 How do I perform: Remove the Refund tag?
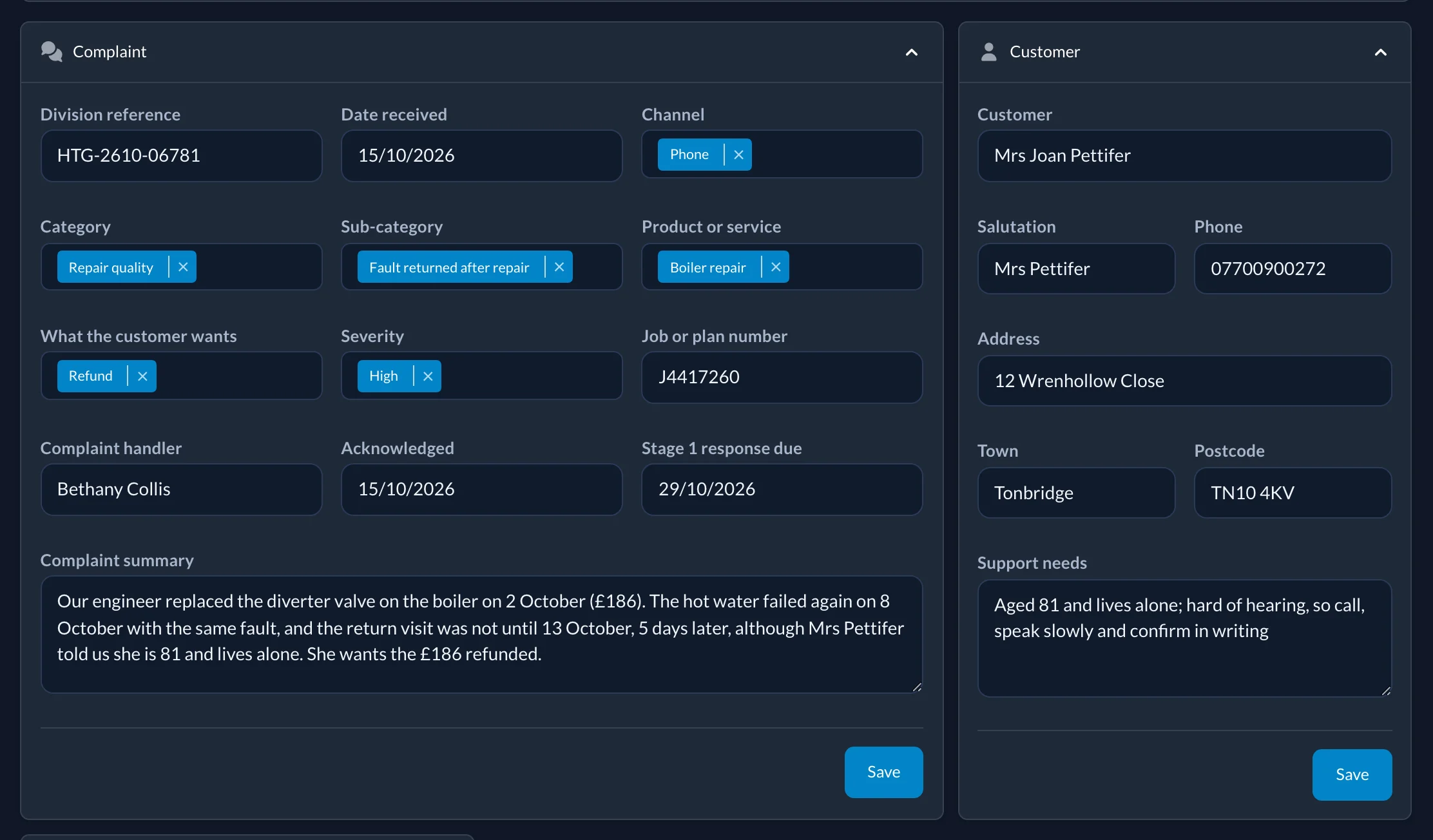(x=142, y=376)
